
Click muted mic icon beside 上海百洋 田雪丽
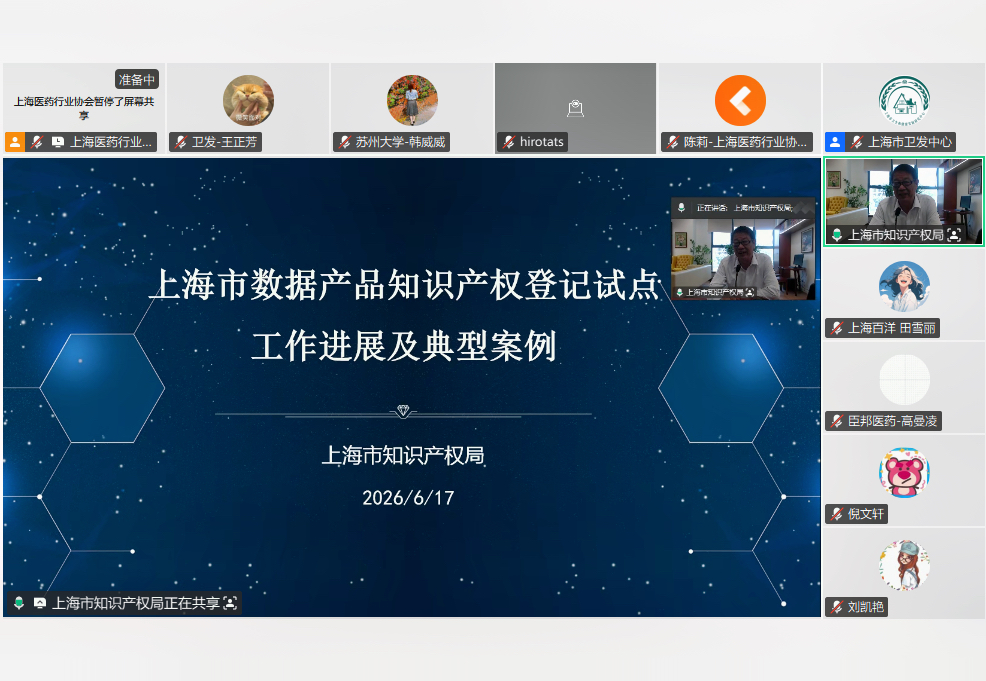836,328
